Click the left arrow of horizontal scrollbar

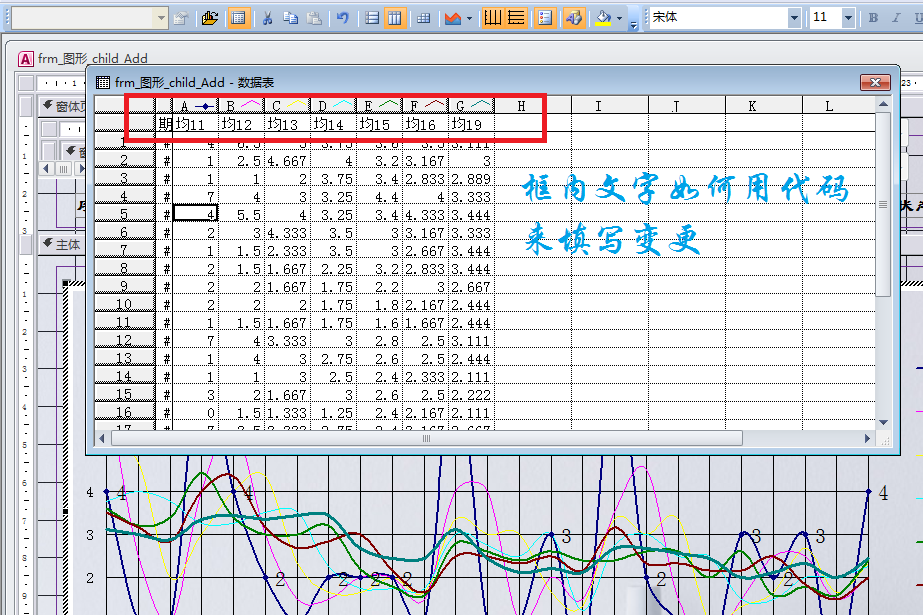point(102,438)
